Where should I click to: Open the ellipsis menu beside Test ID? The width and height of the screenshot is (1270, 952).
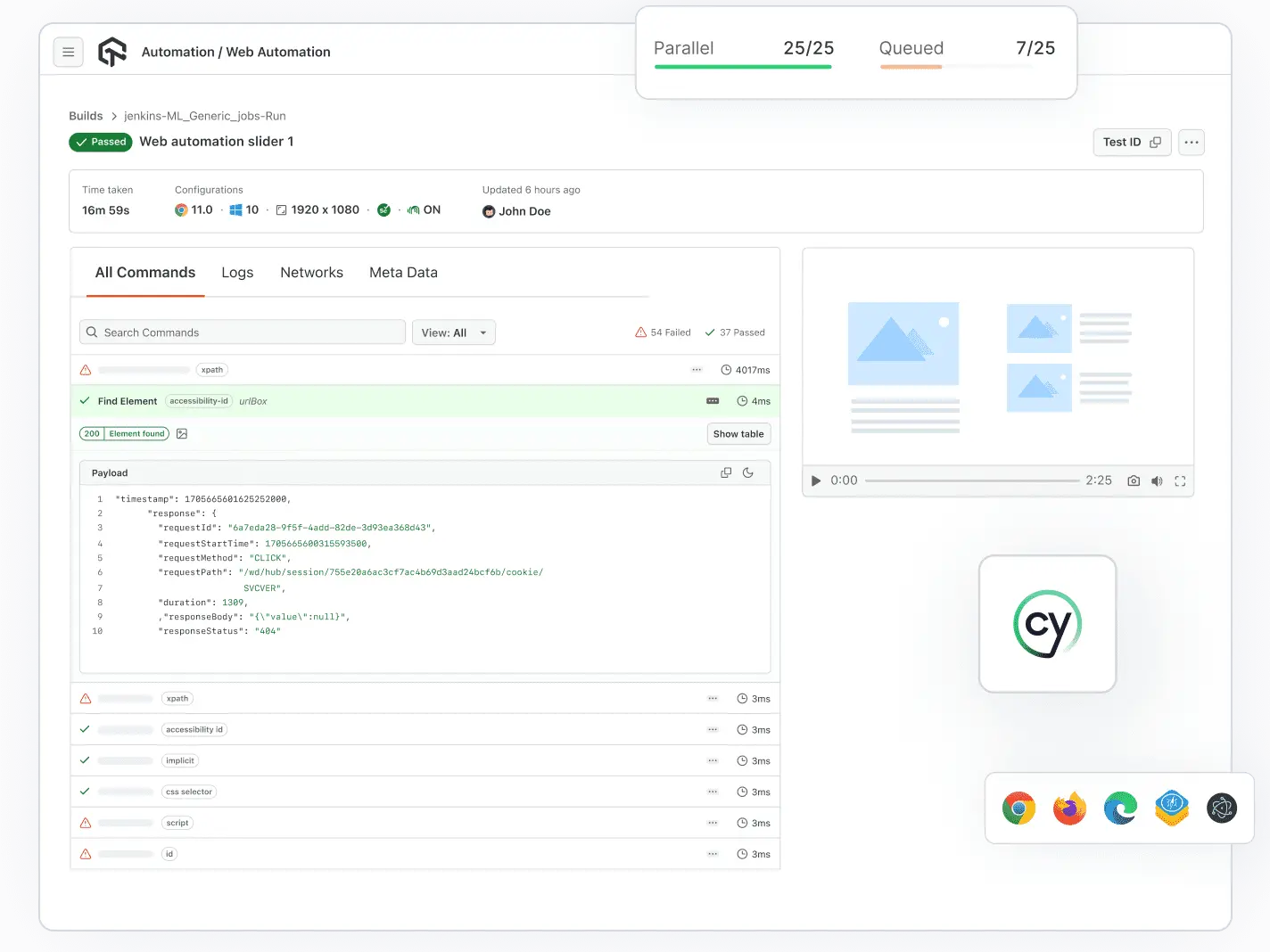pos(1192,142)
